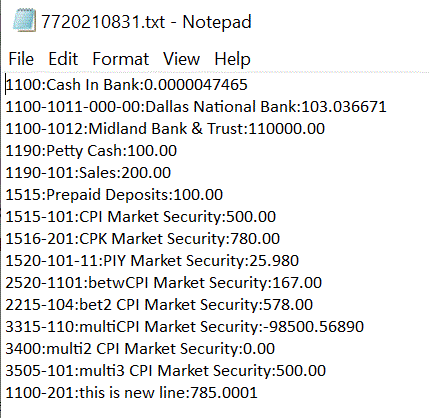Open the Help menu
The height and width of the screenshot is (418, 430).
232,59
